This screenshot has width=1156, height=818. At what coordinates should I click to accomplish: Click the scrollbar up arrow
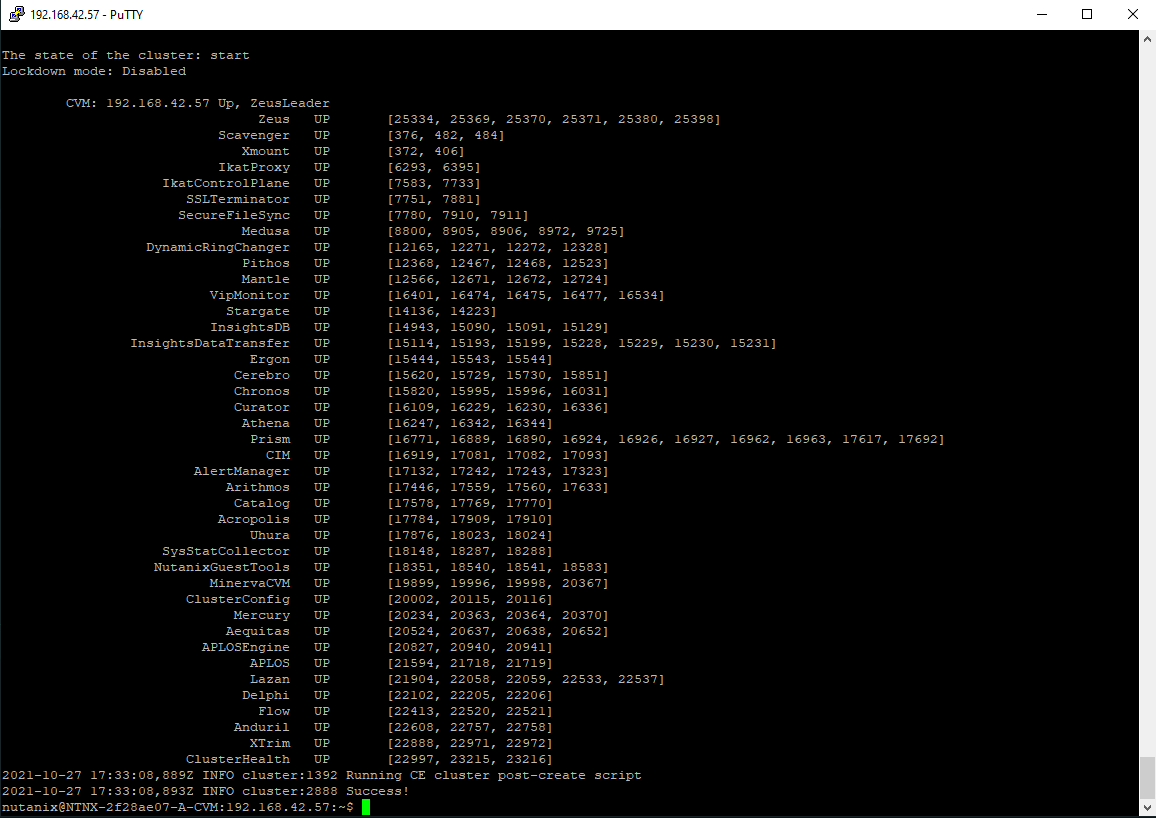(x=1147, y=38)
